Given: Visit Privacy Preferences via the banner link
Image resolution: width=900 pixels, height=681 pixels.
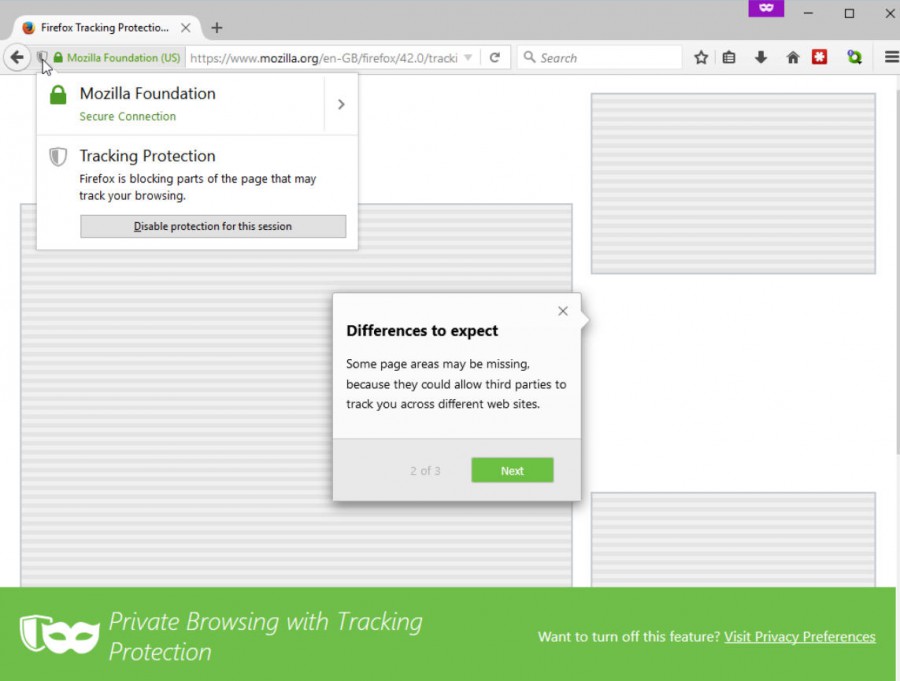Looking at the screenshot, I should [x=800, y=637].
